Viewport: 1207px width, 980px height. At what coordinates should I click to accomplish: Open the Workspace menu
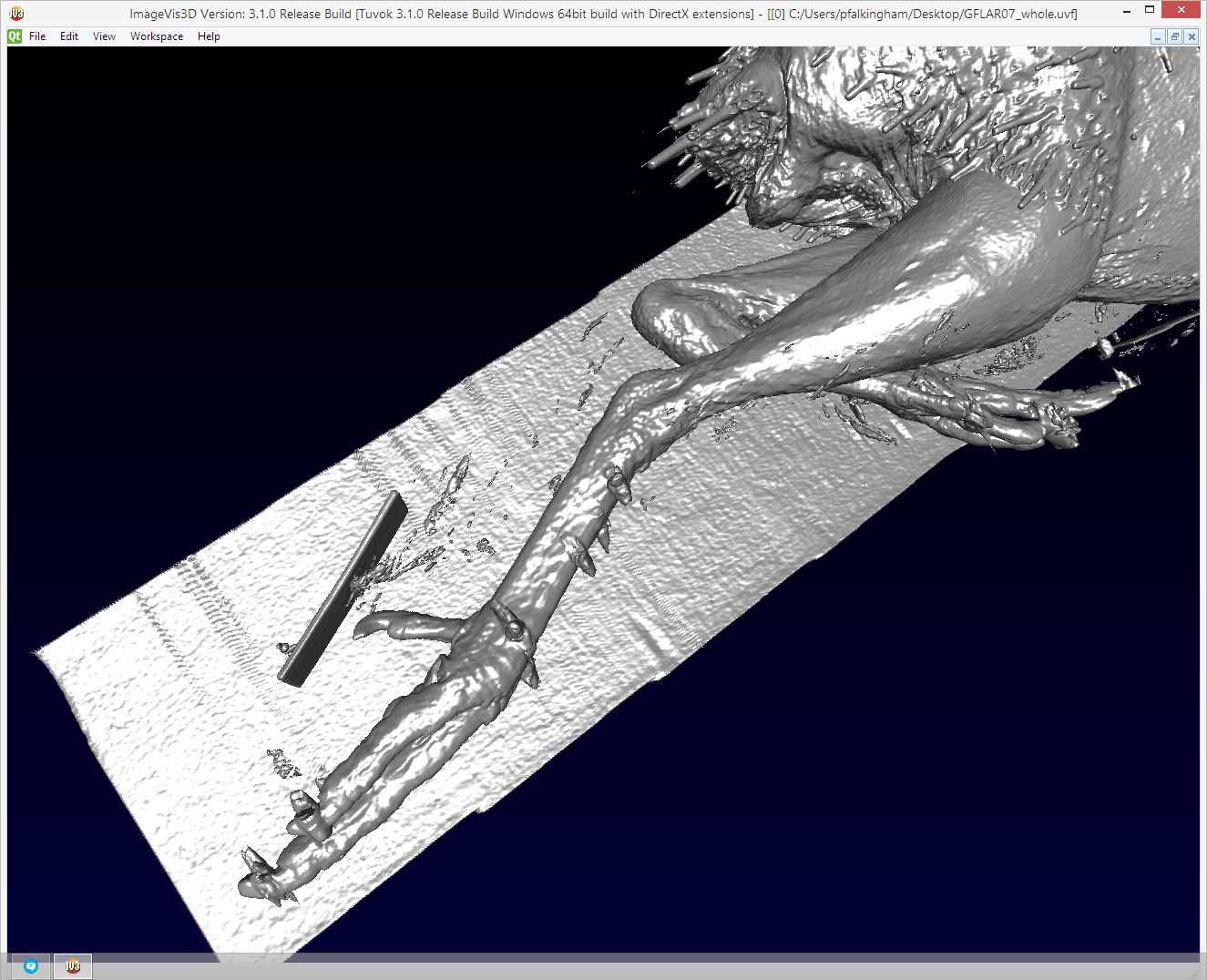tap(156, 36)
